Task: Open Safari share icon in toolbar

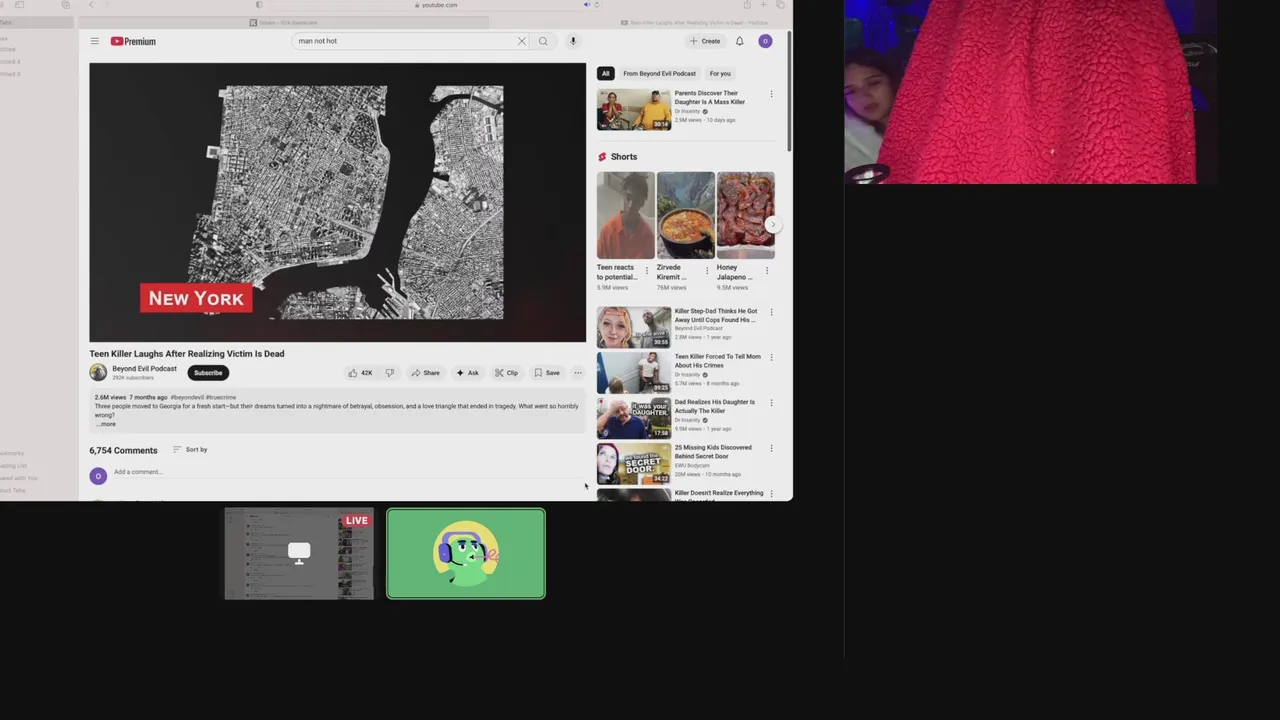Action: 747,5
